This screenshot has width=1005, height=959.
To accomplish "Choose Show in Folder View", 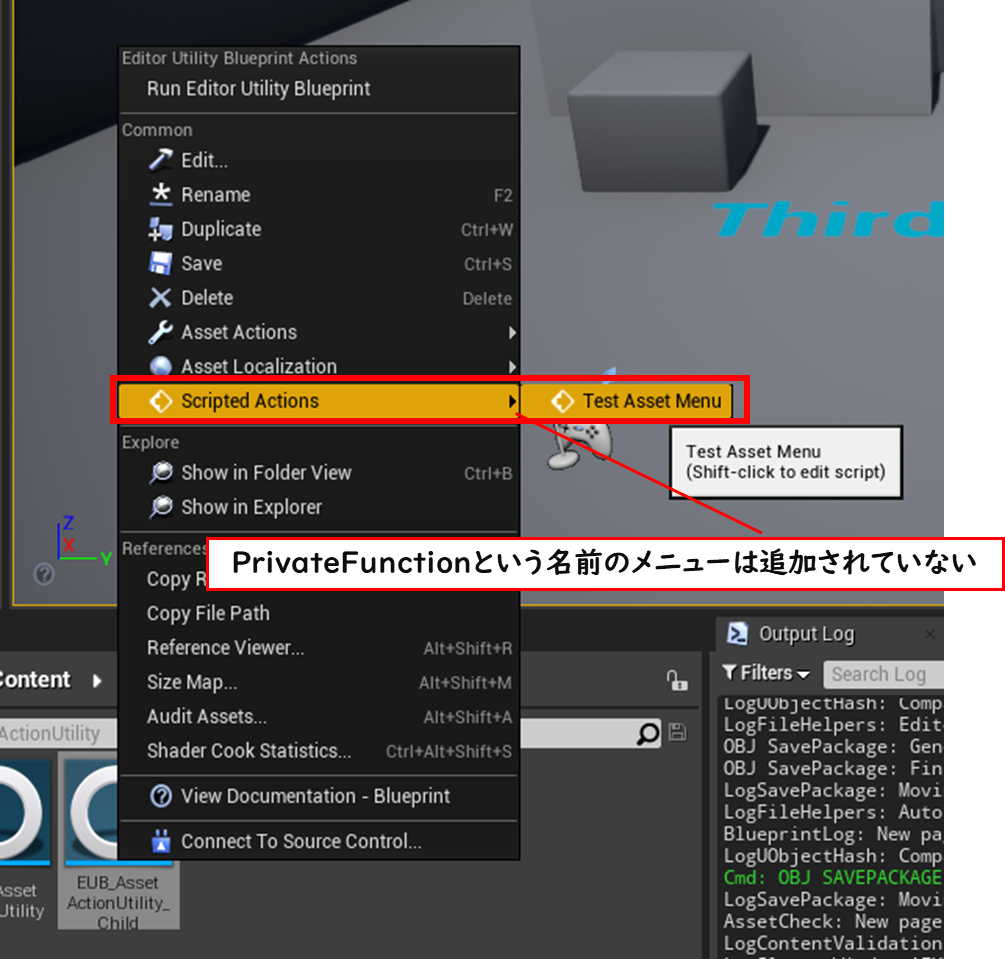I will [319, 473].
